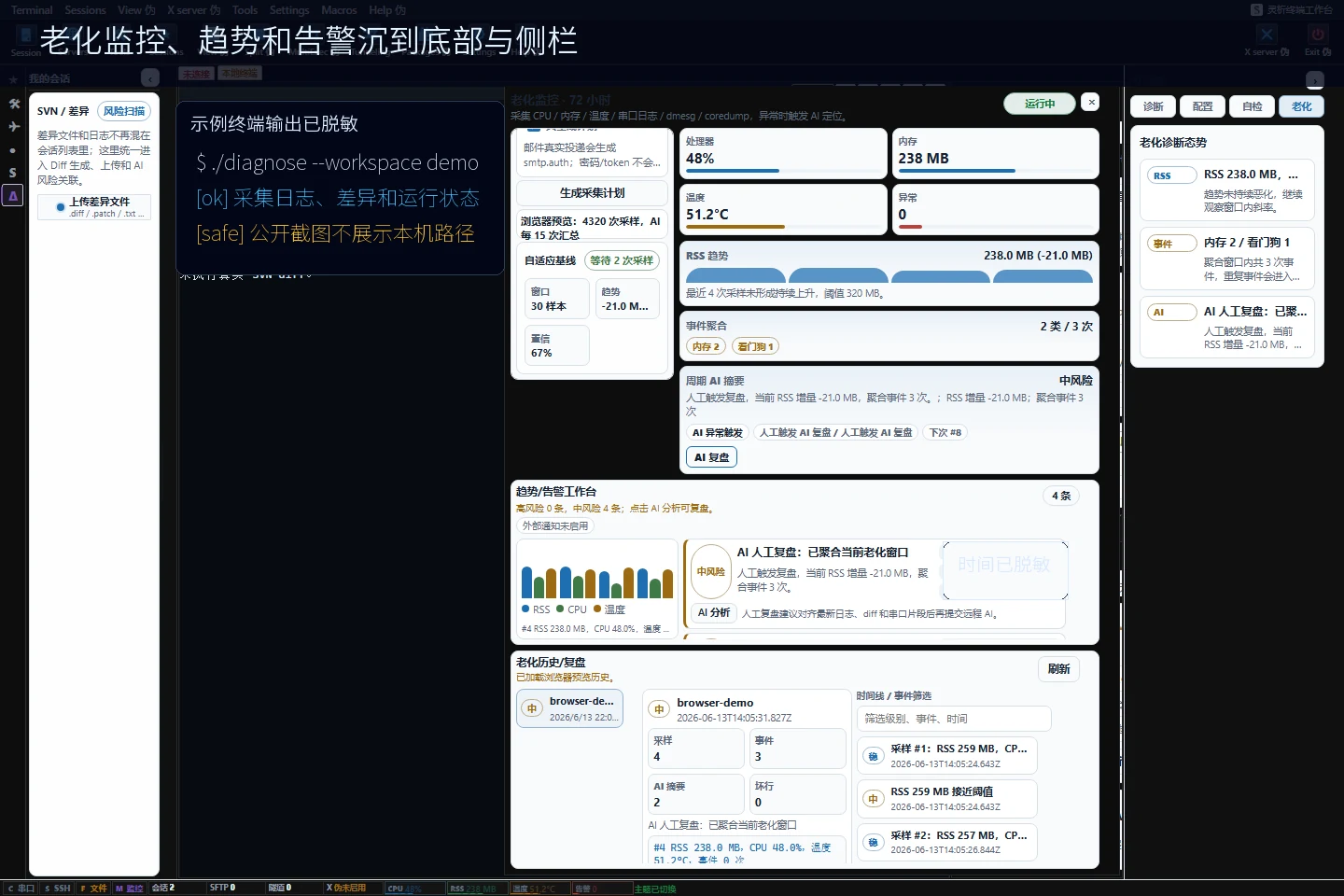
Task: Click the blue dot on 上传差异文件
Action: tap(61, 207)
